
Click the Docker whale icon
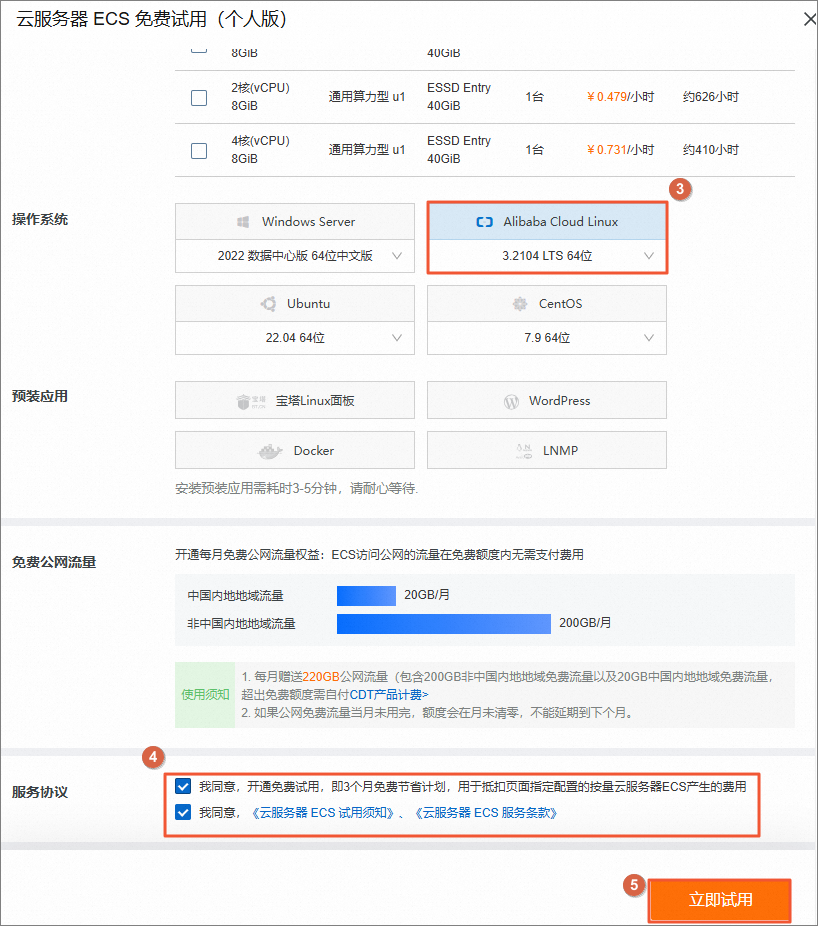[x=271, y=451]
